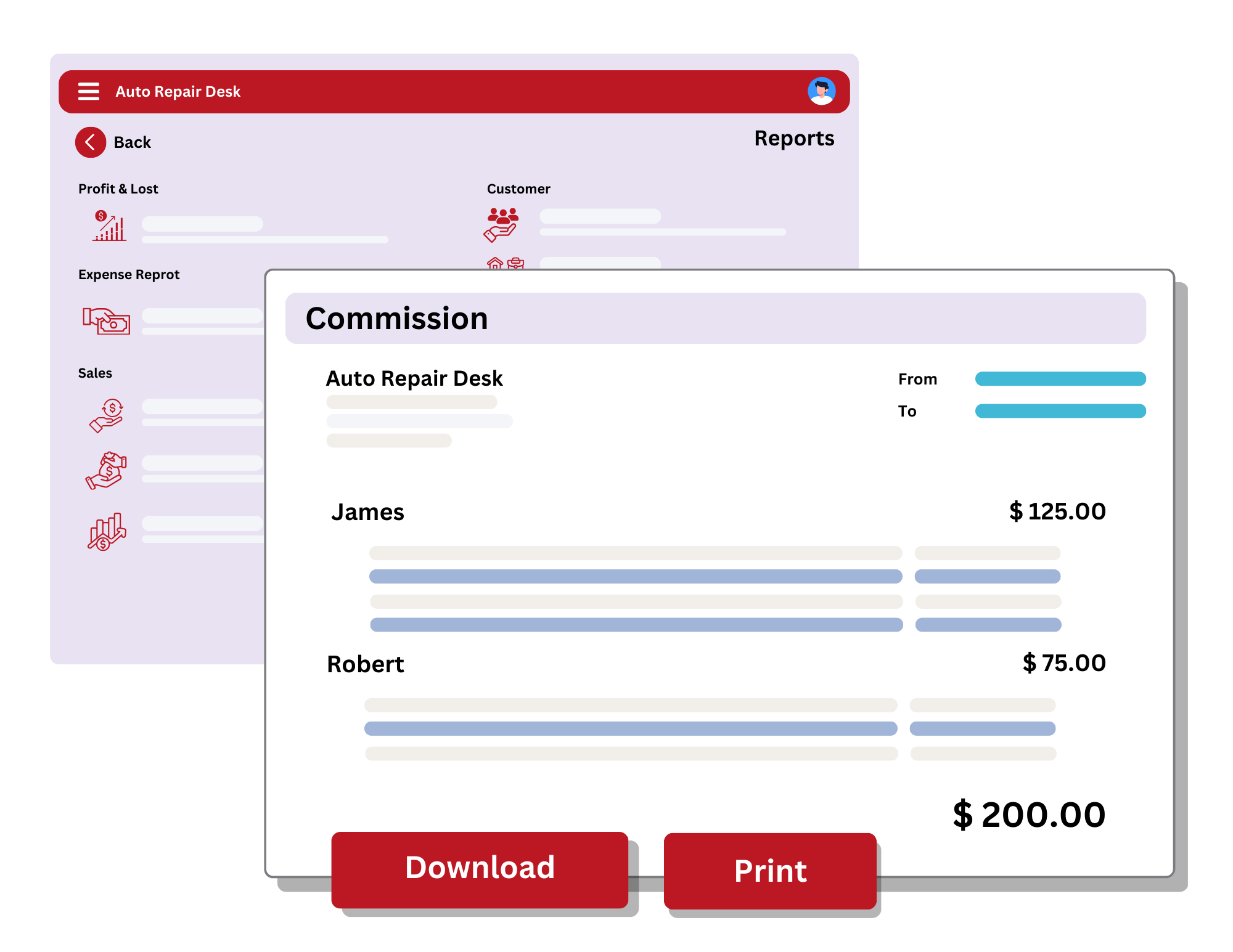The height and width of the screenshot is (952, 1233).
Task: Click the Expense Reprot section label
Action: coord(129,274)
